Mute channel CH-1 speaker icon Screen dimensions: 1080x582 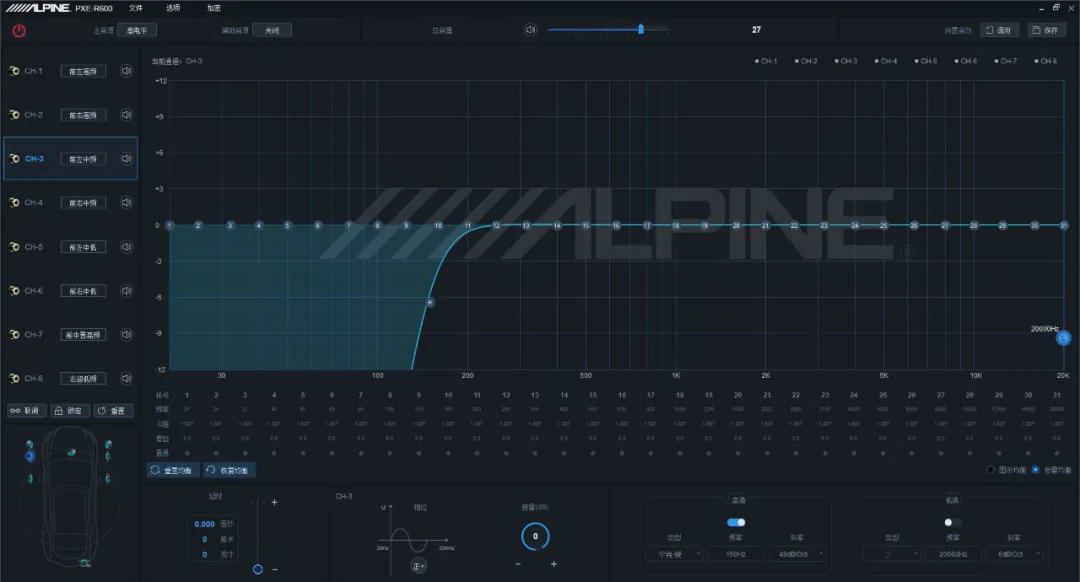coord(126,71)
